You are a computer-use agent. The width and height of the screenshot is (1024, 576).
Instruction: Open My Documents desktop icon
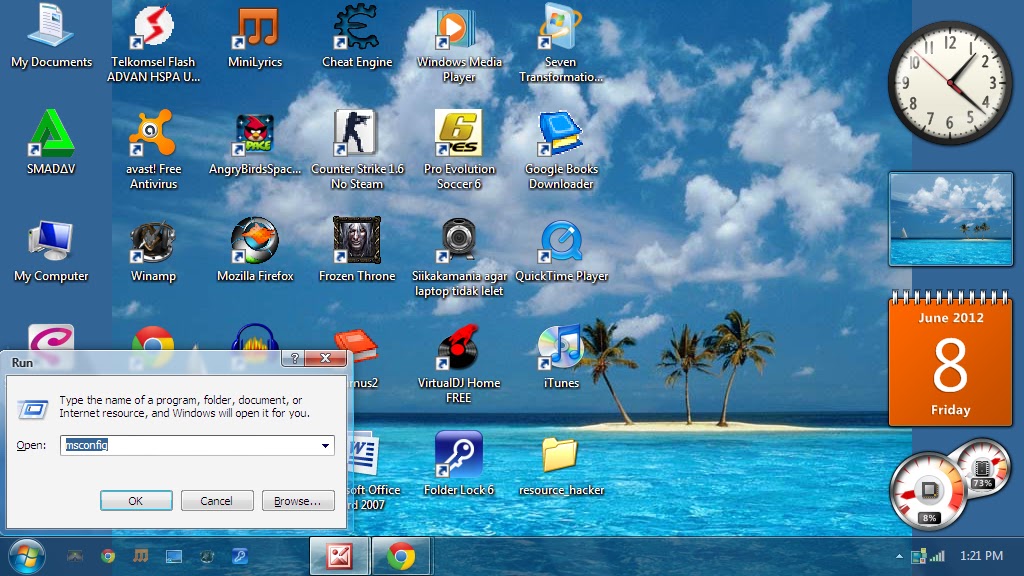pyautogui.click(x=51, y=37)
